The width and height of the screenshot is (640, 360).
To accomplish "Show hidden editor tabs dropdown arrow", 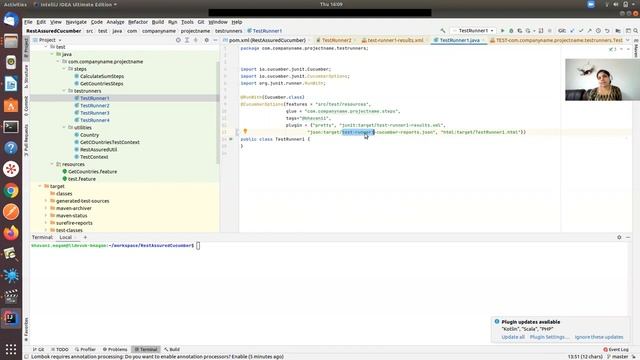I will point(628,40).
